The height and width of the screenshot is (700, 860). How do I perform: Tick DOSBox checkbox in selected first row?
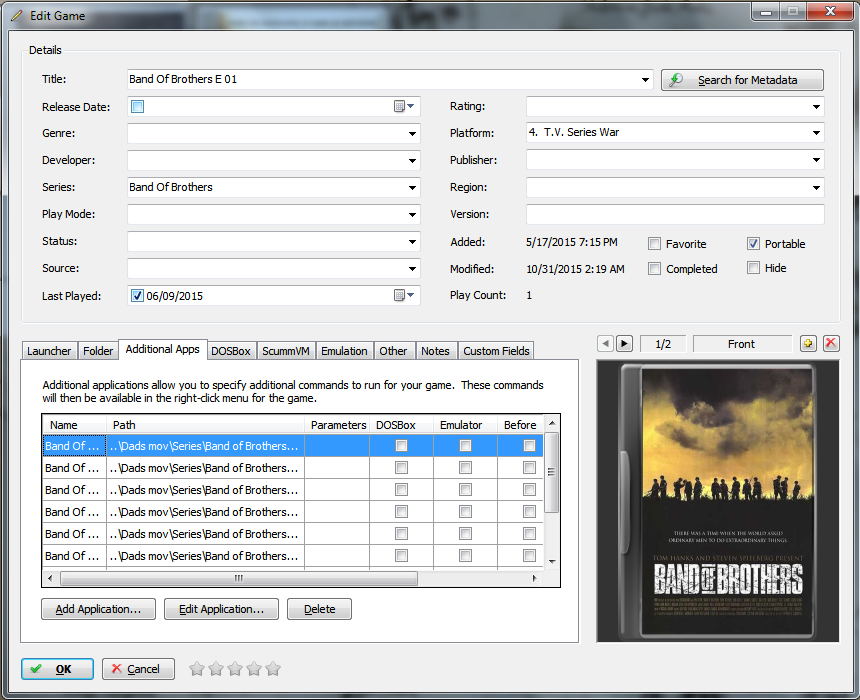pos(401,445)
